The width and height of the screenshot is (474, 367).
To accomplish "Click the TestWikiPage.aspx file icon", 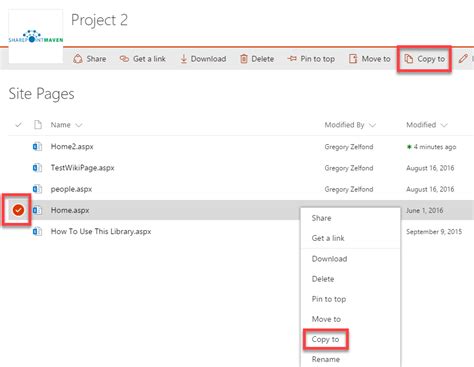I will (x=37, y=168).
